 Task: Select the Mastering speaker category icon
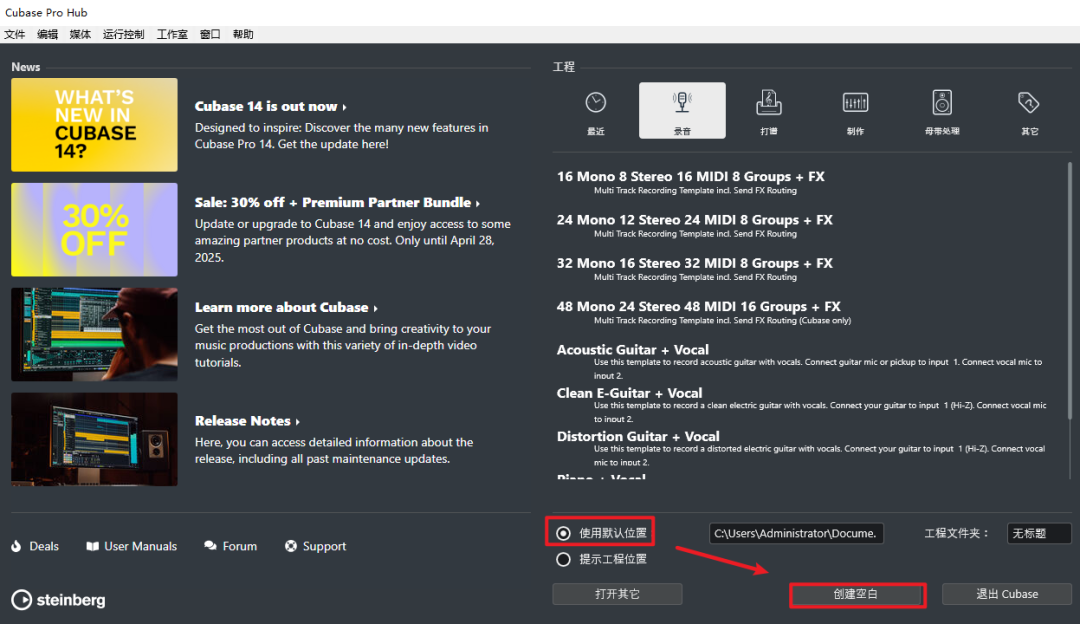942,103
